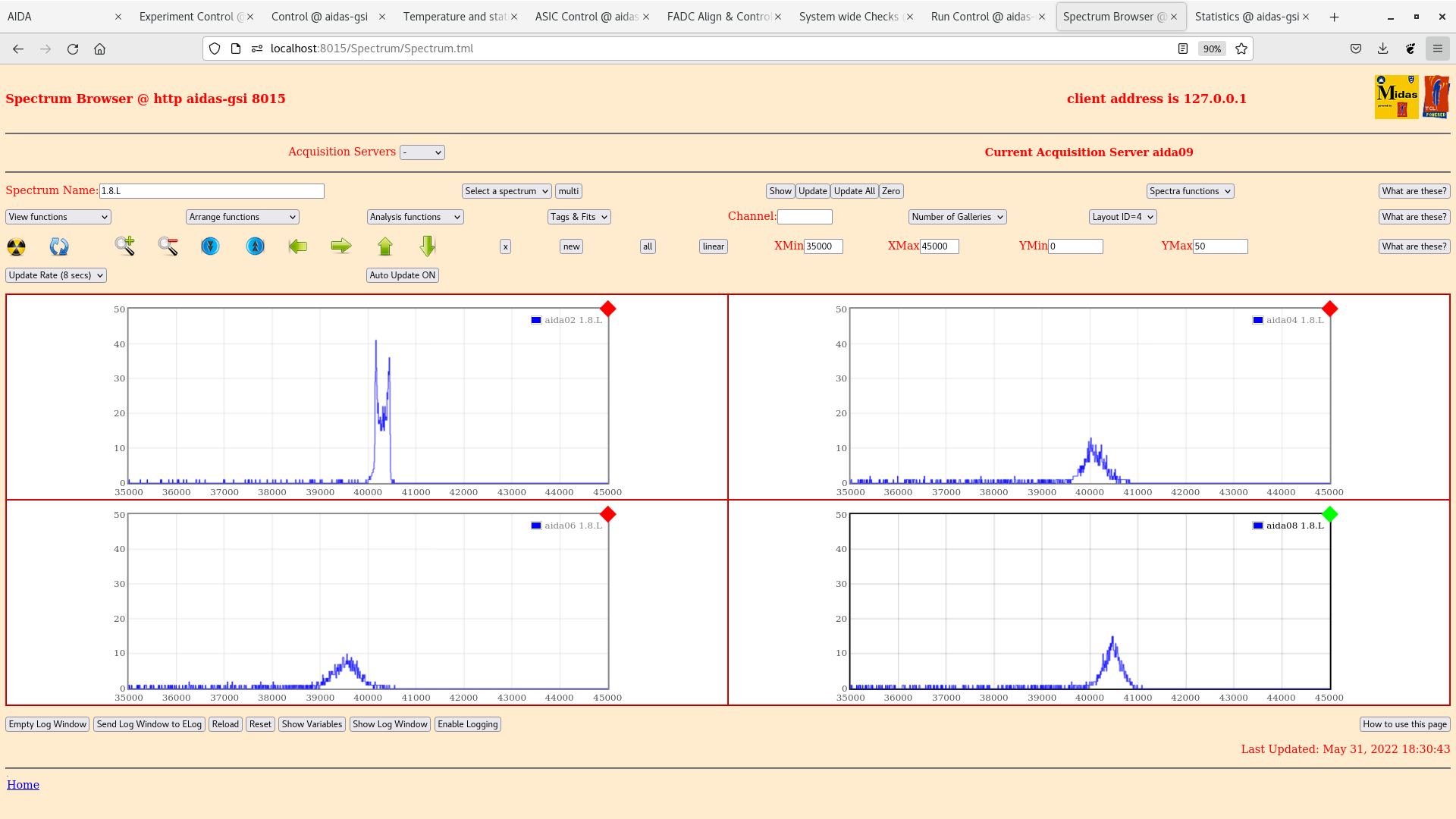Switch to the Statistics browser tab

pos(1246,17)
